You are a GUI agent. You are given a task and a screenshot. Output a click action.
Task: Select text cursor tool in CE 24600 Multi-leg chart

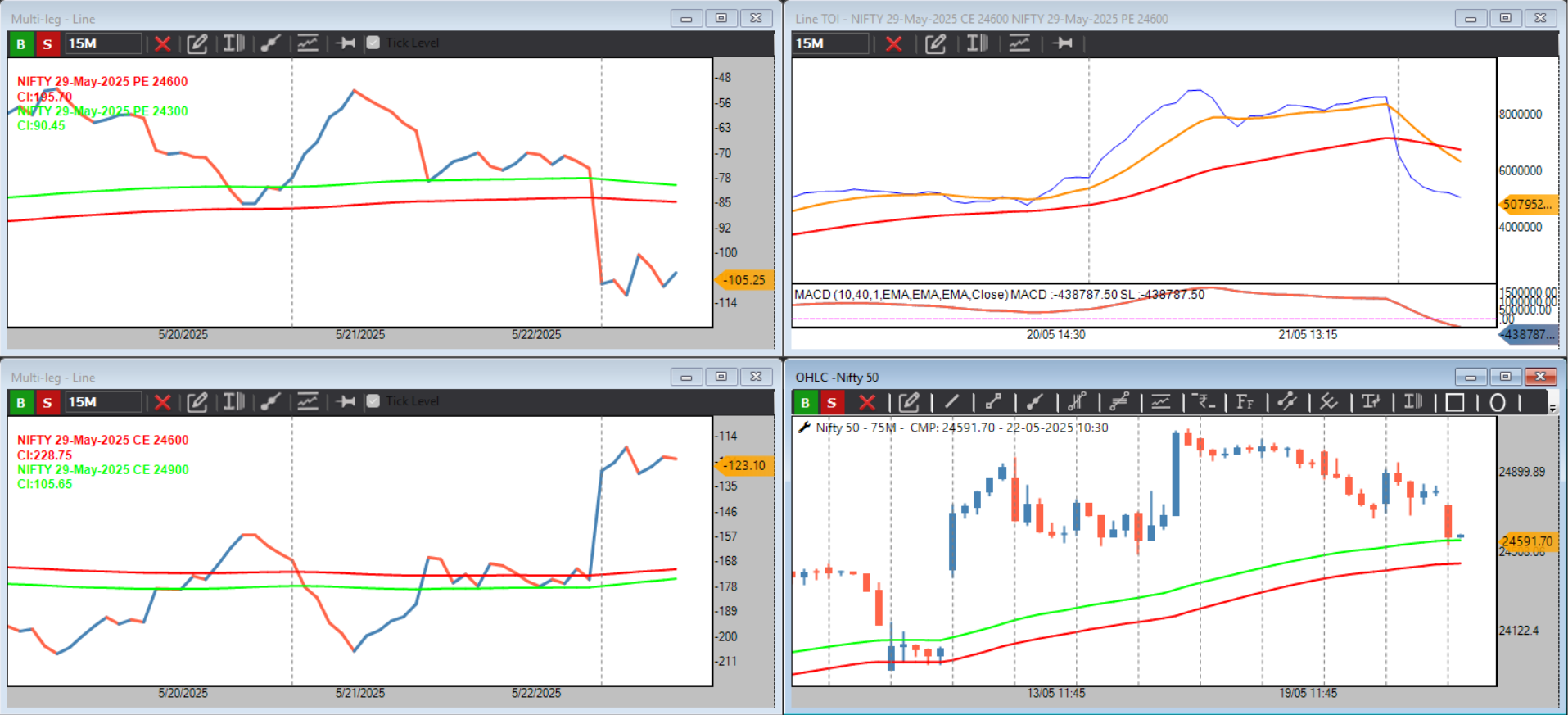click(x=234, y=401)
